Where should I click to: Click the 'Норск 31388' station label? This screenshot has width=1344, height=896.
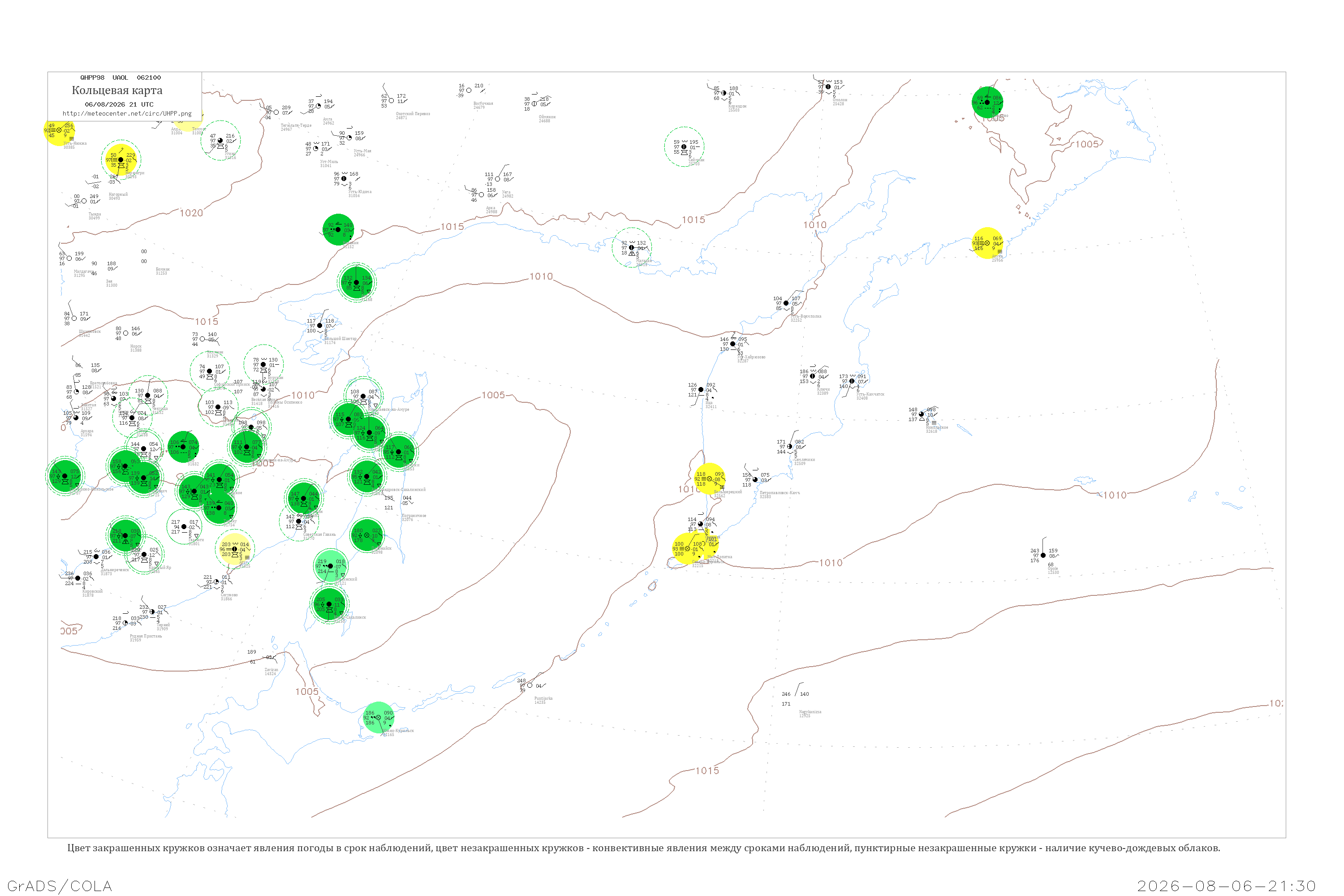[x=136, y=349]
